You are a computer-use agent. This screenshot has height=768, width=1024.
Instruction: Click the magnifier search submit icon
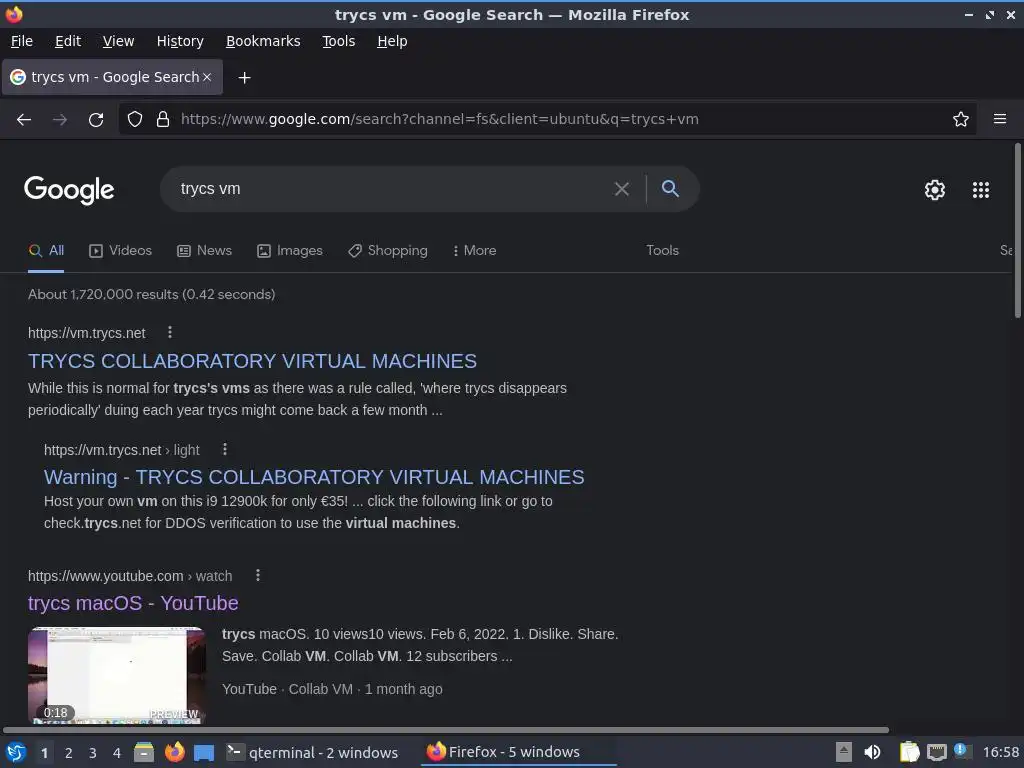click(670, 189)
